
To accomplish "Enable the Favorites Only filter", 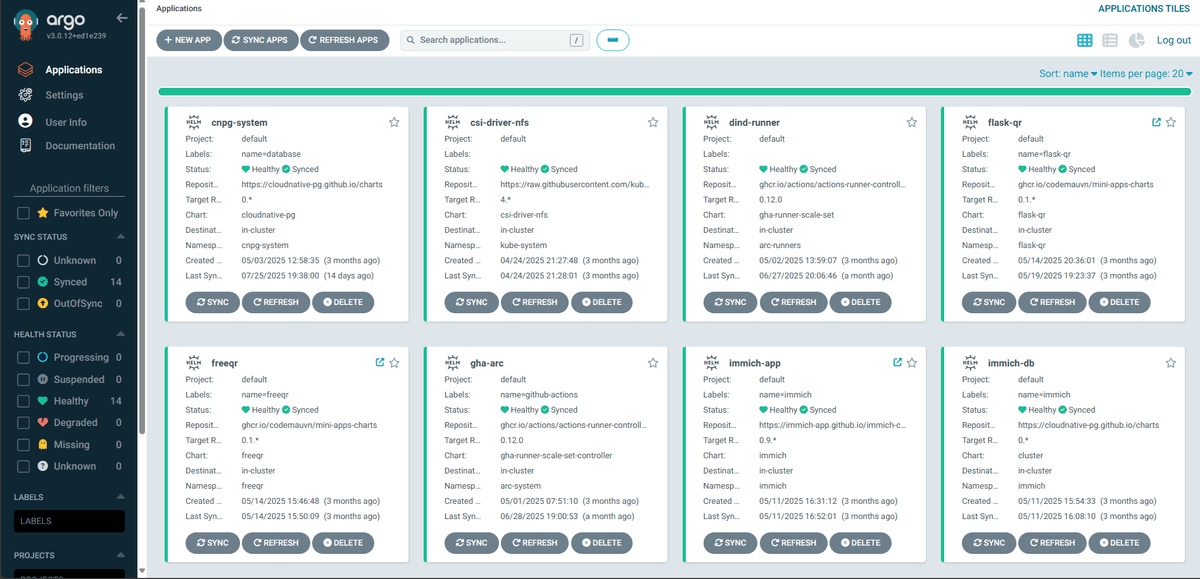I will [x=22, y=212].
